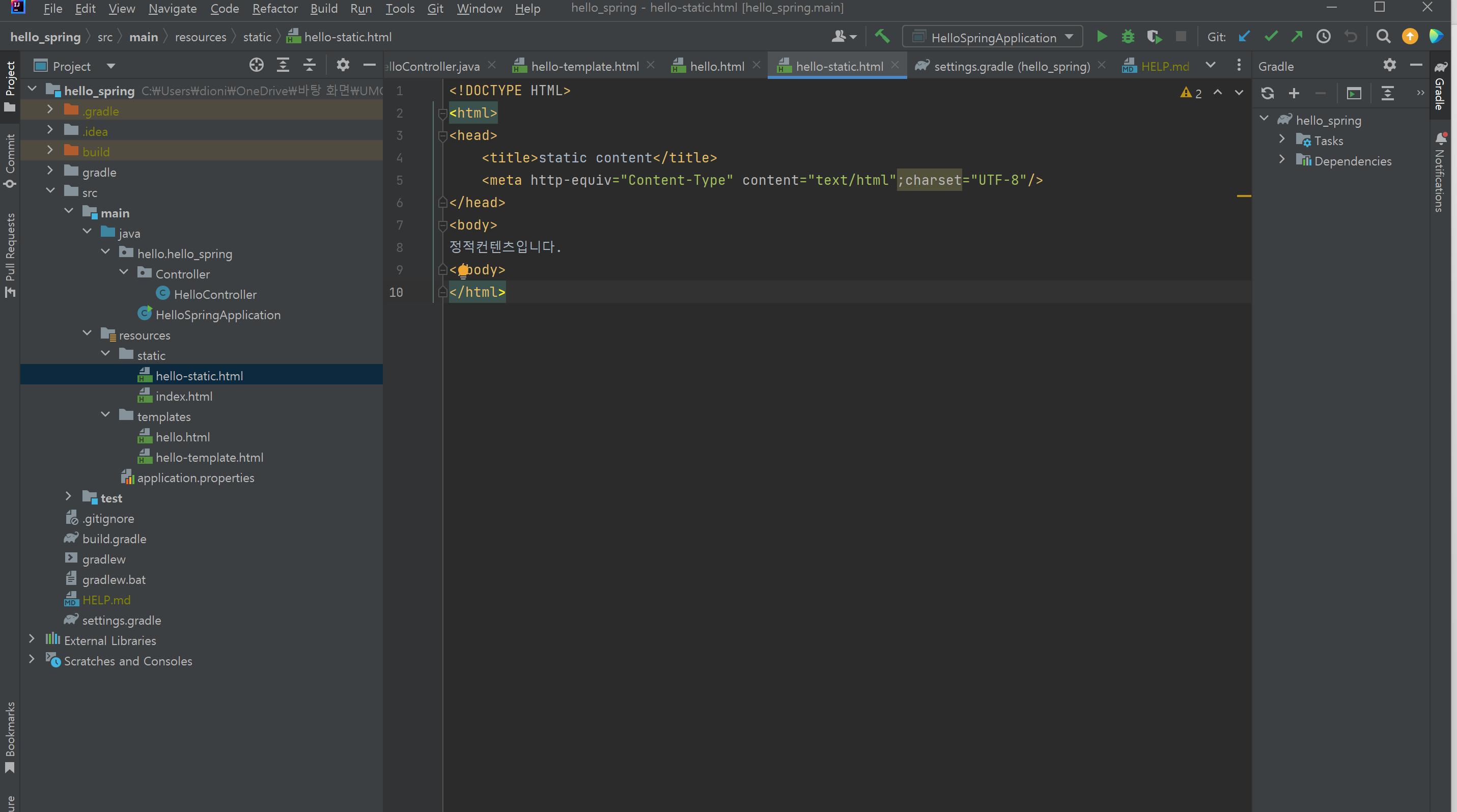Viewport: 1457px width, 812px height.
Task: Commit changes with green checkmark icon
Action: click(x=1271, y=37)
